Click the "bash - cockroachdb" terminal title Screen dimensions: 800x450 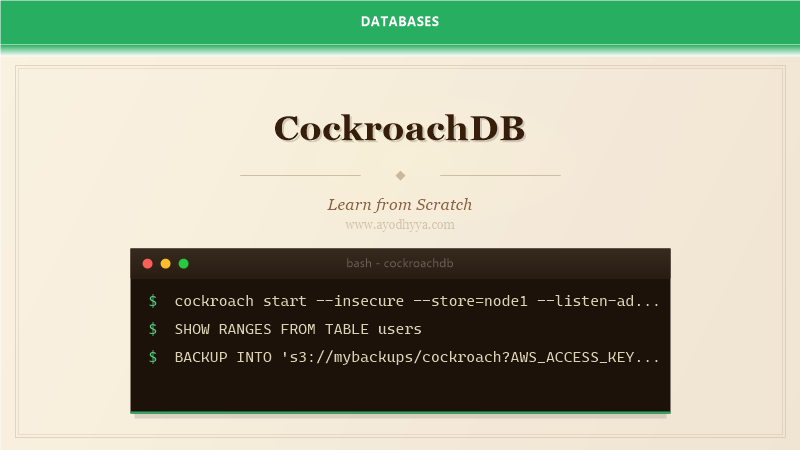click(399, 263)
